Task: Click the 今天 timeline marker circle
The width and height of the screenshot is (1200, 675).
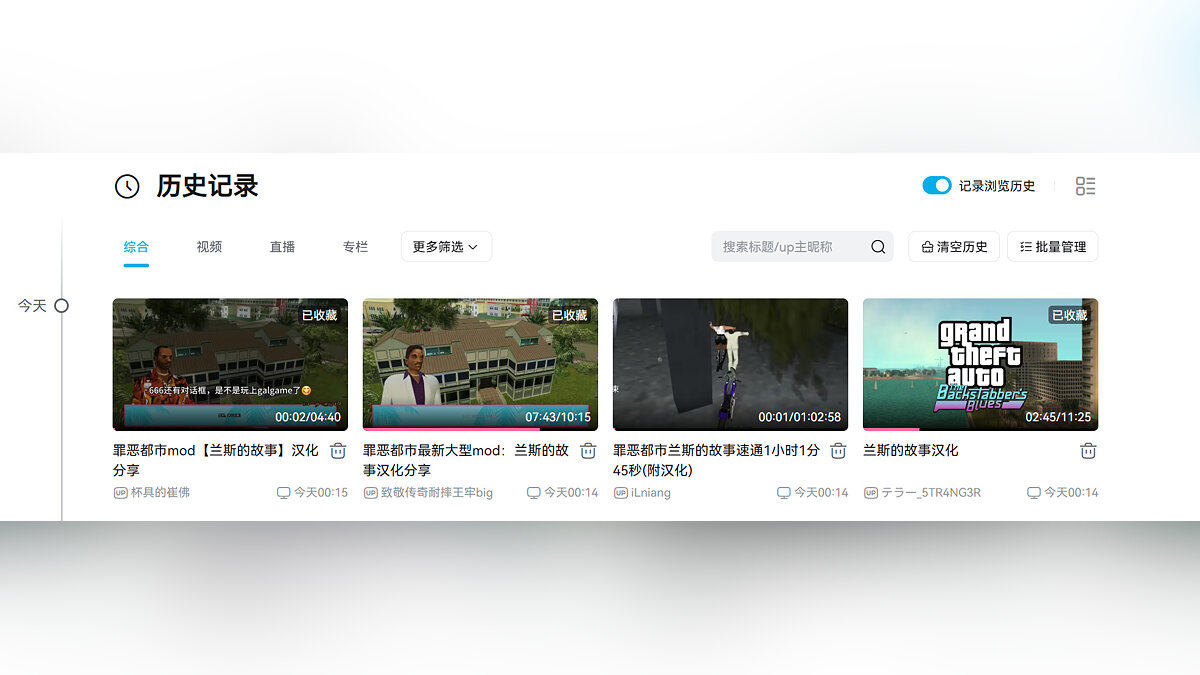Action: [61, 306]
